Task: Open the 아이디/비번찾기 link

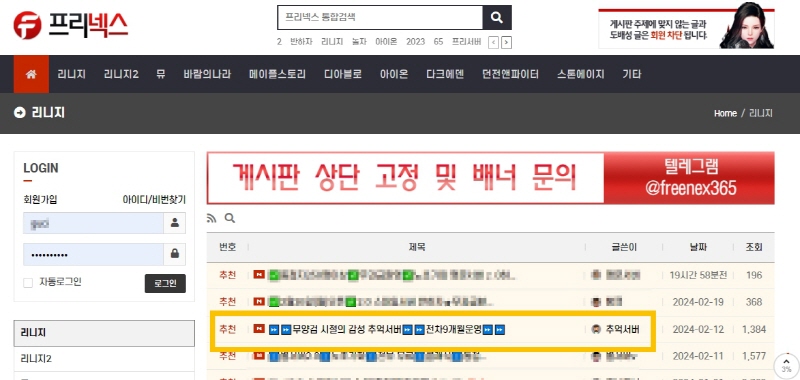Action: coord(154,199)
